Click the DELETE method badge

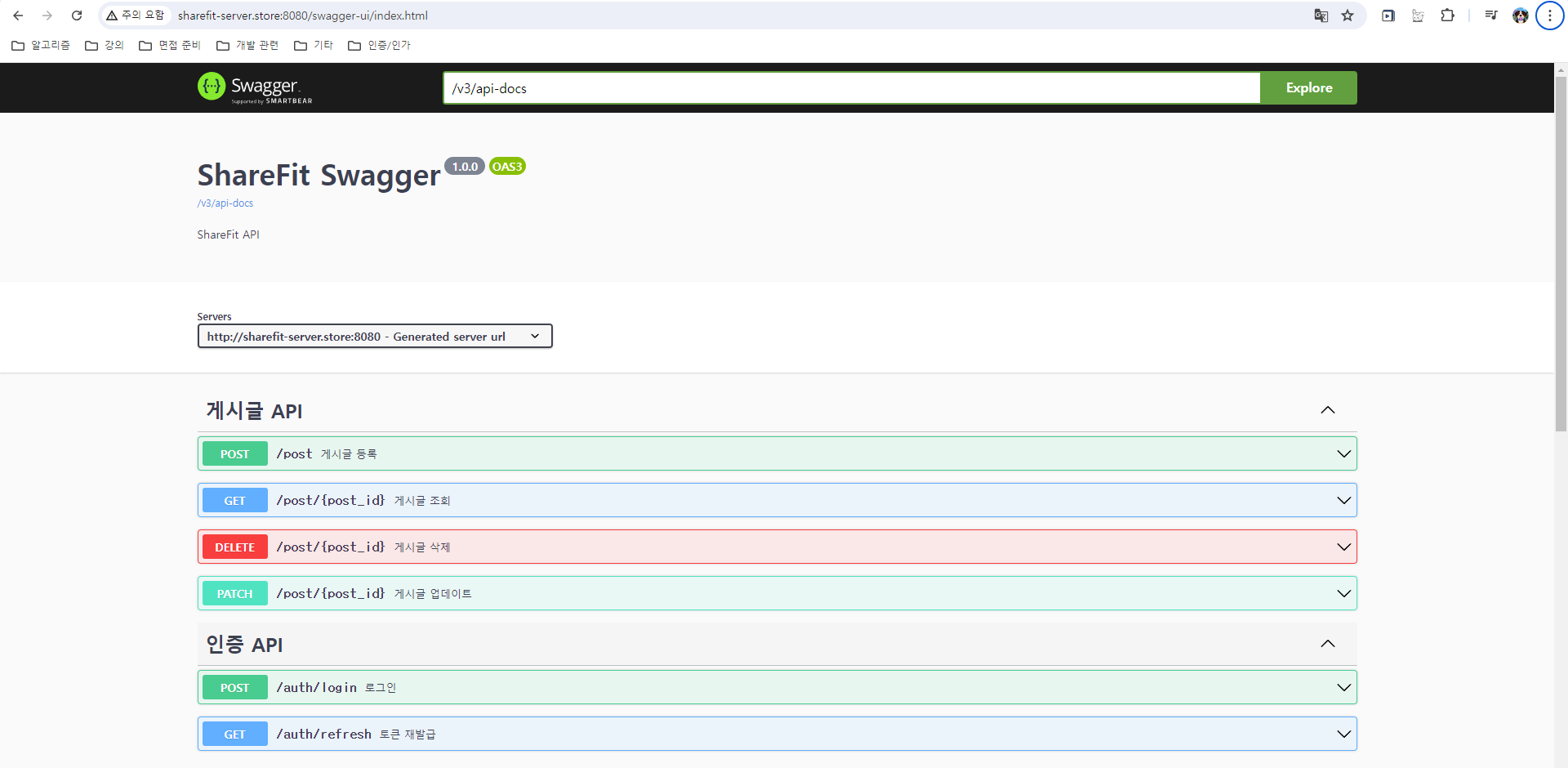pyautogui.click(x=234, y=547)
